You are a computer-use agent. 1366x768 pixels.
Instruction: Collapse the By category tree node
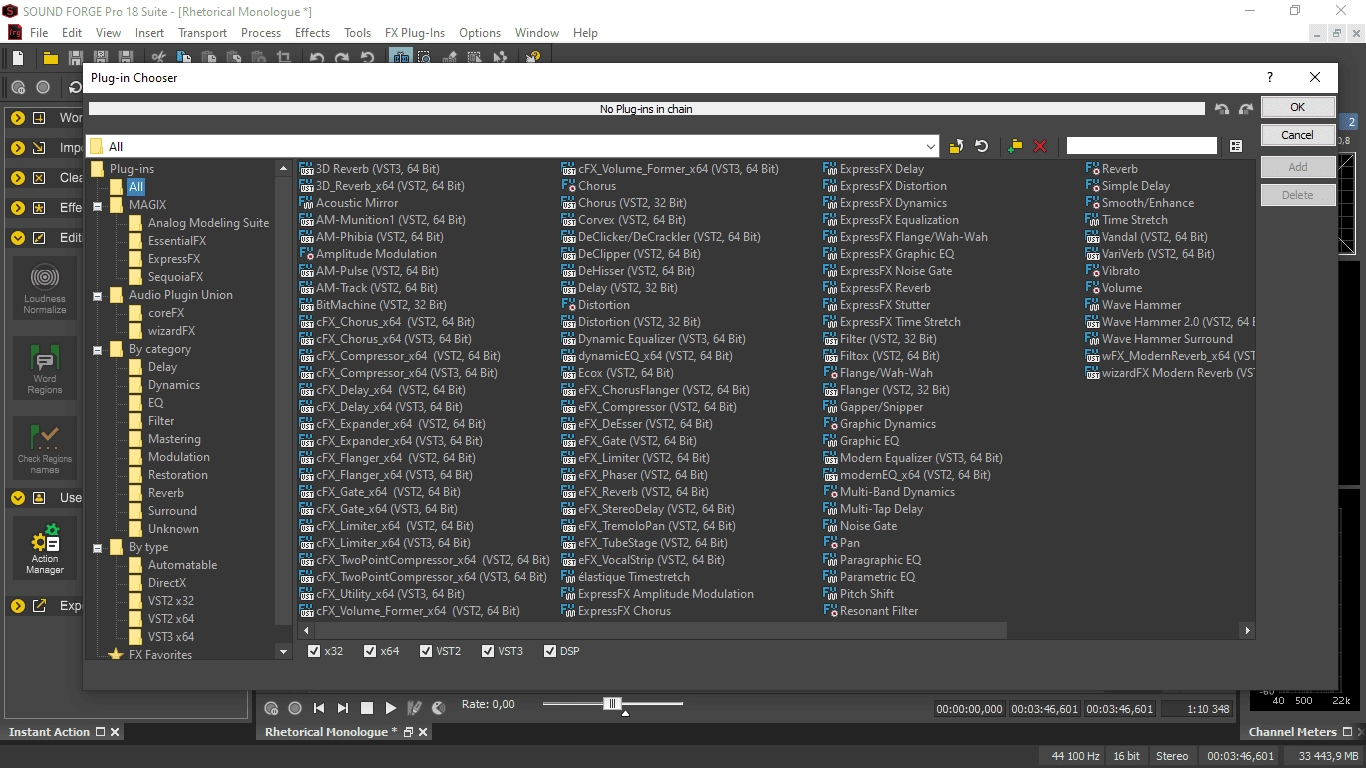coord(98,349)
